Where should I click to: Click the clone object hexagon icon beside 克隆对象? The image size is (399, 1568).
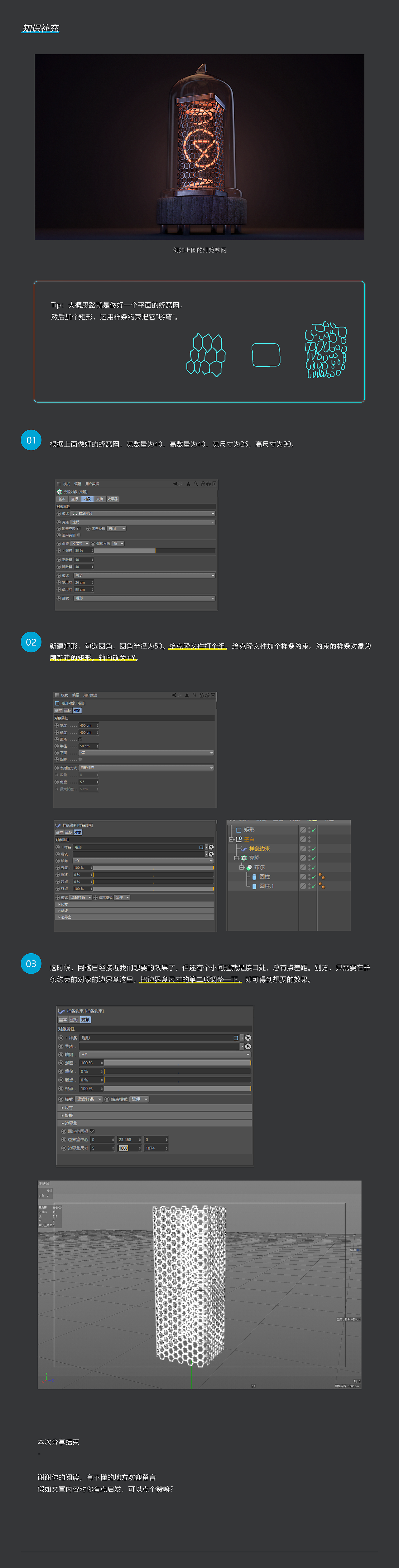click(x=59, y=492)
